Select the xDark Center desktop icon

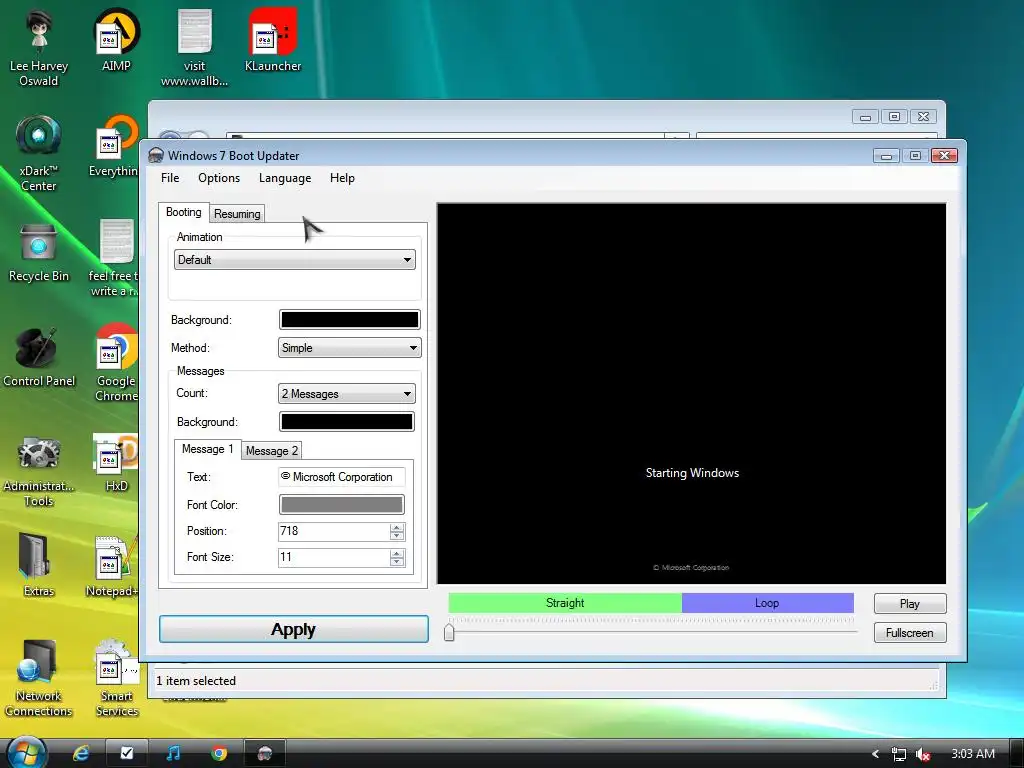tap(39, 153)
